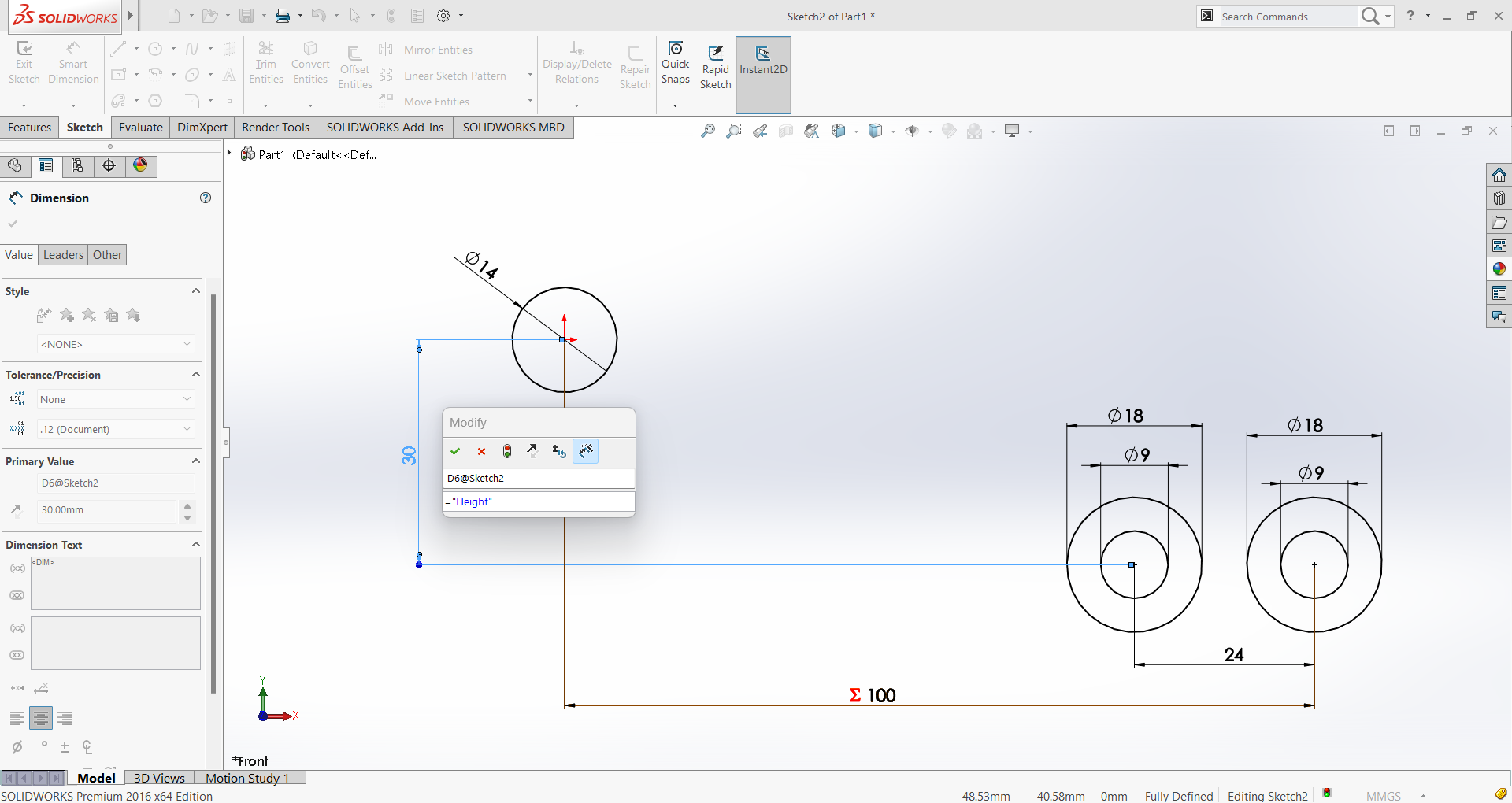The width and height of the screenshot is (1512, 803).
Task: Open the File Explorer folder icon in task pane
Action: tap(1499, 222)
